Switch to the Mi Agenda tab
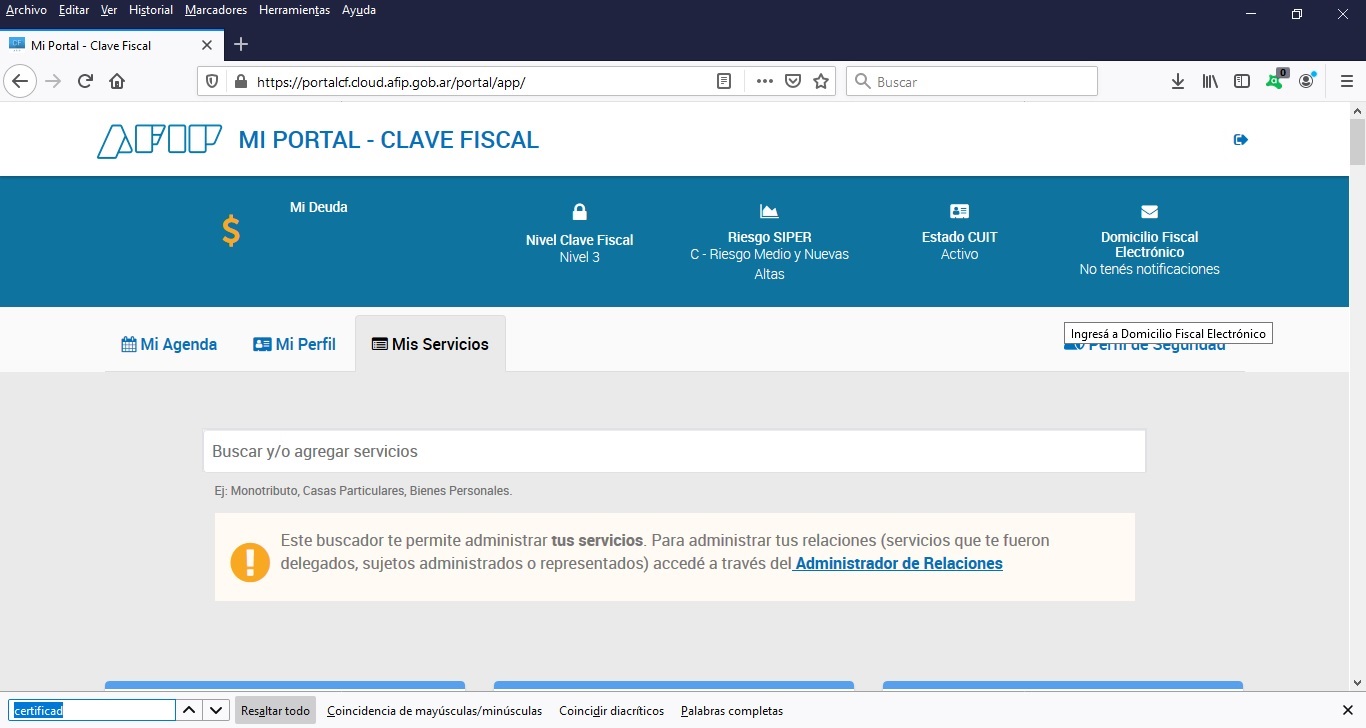Viewport: 1366px width, 728px height. [x=169, y=344]
